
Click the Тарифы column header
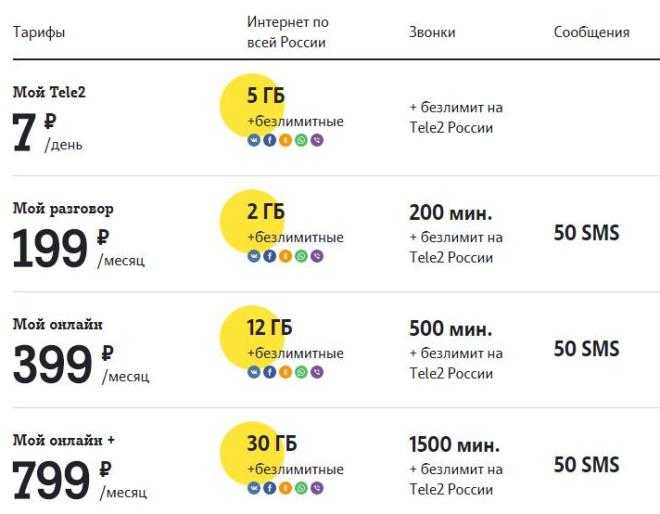pyautogui.click(x=39, y=33)
